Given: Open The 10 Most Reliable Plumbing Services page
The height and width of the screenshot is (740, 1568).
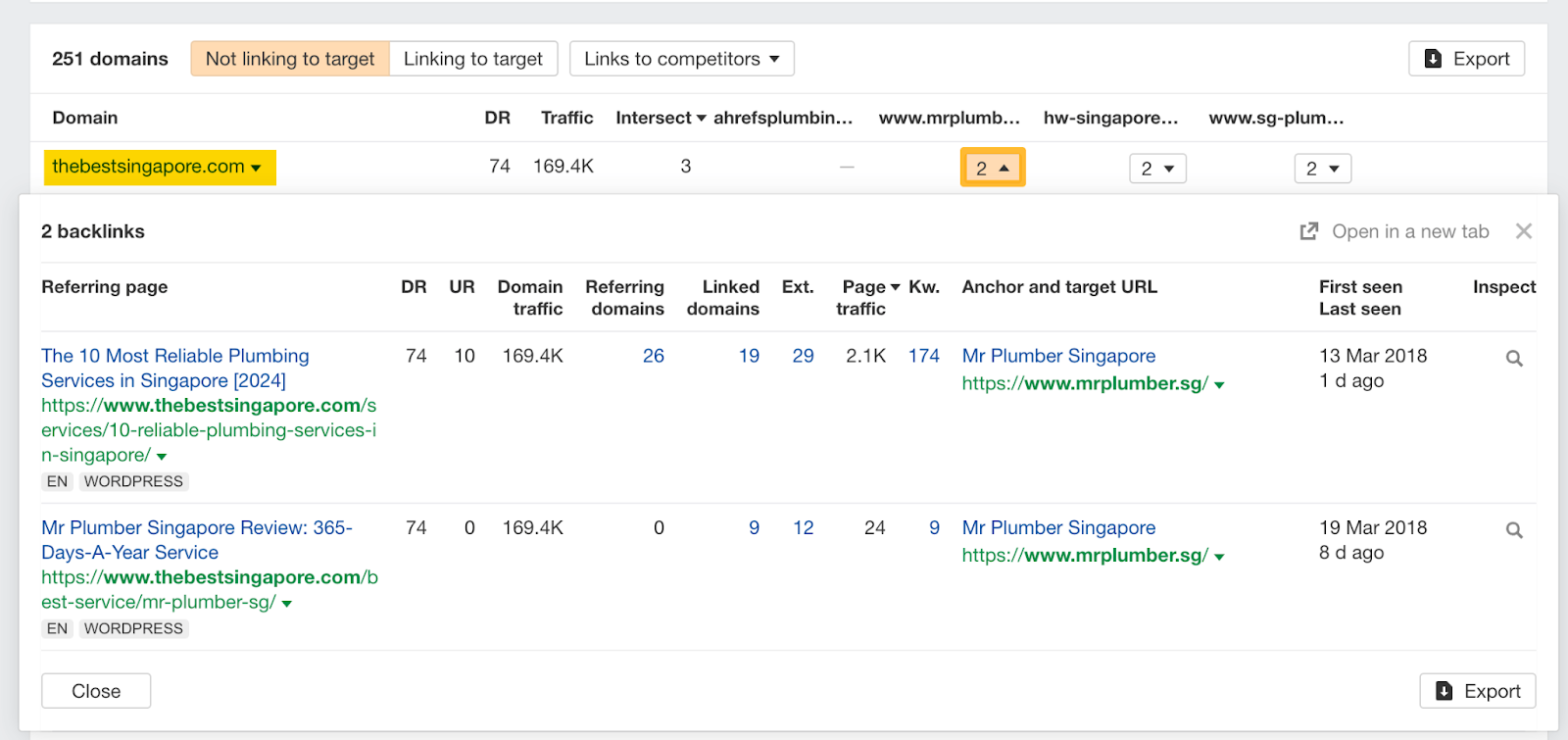Looking at the screenshot, I should 175,368.
